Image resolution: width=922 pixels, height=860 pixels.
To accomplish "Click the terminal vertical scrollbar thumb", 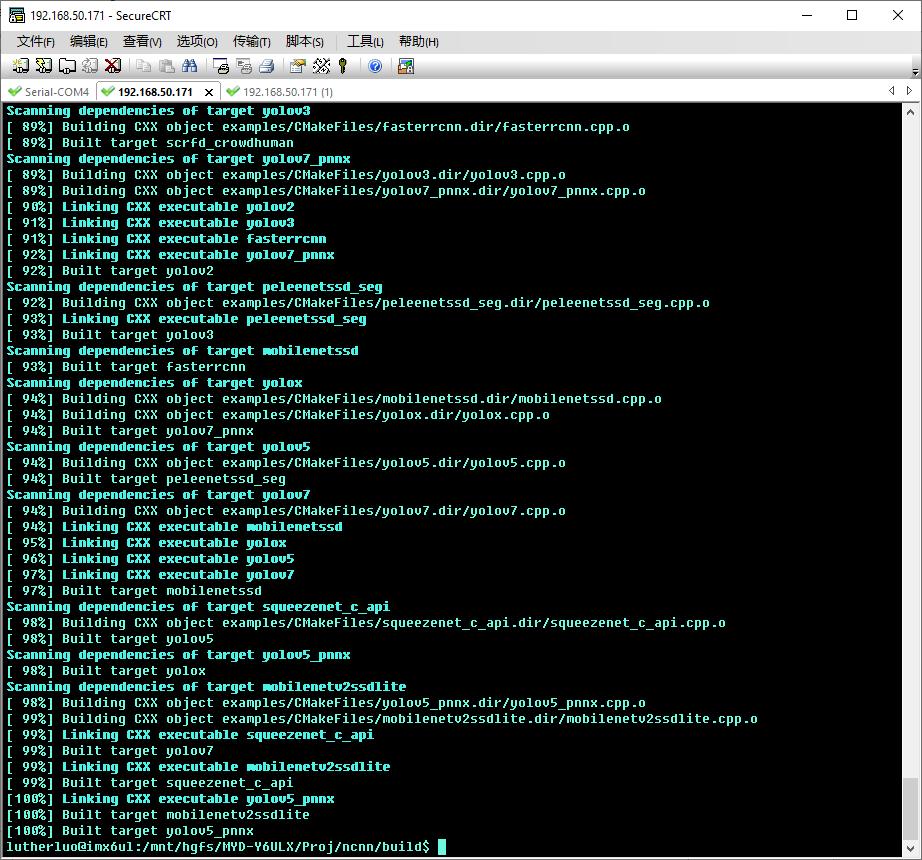I will click(909, 808).
